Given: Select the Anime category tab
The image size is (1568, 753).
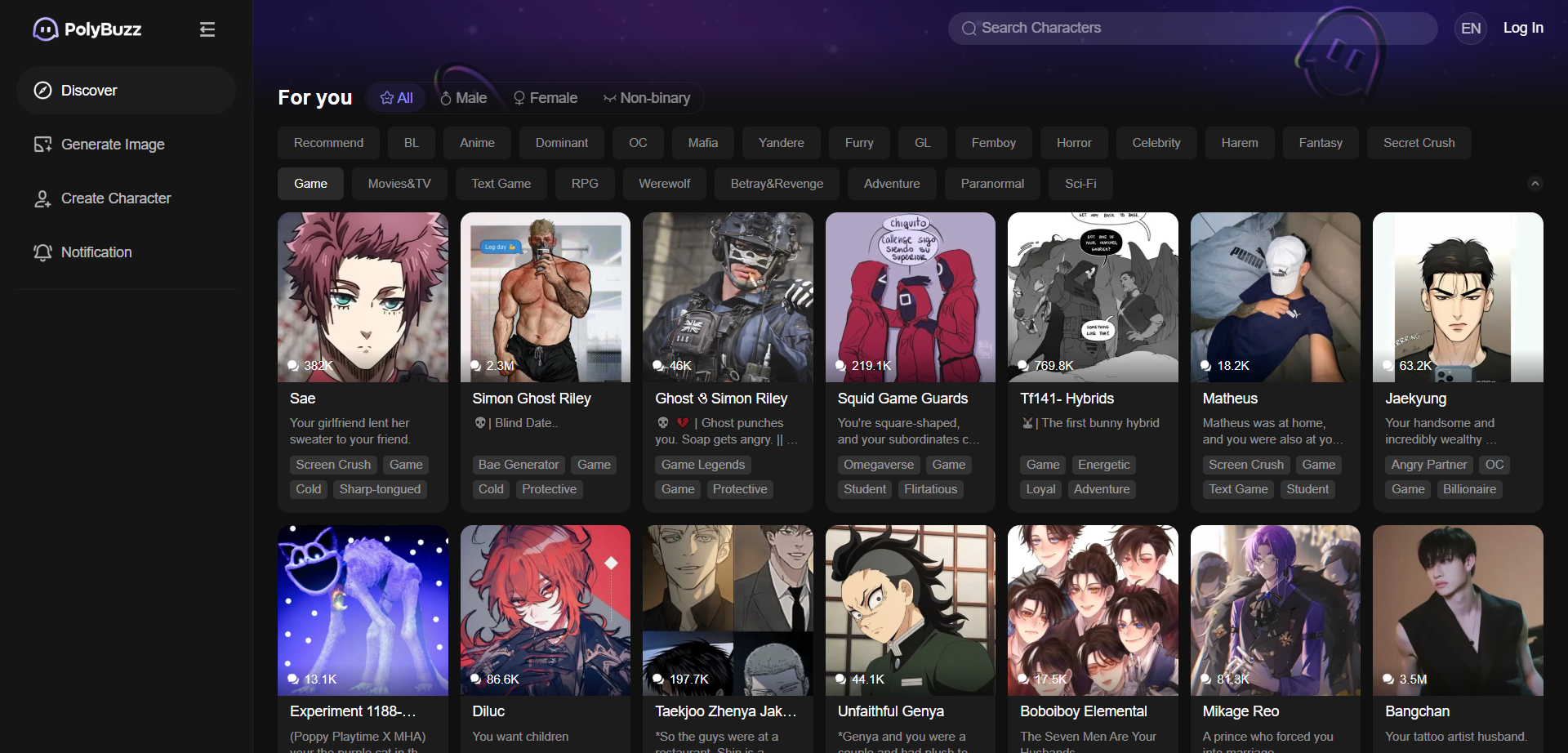Looking at the screenshot, I should (477, 143).
